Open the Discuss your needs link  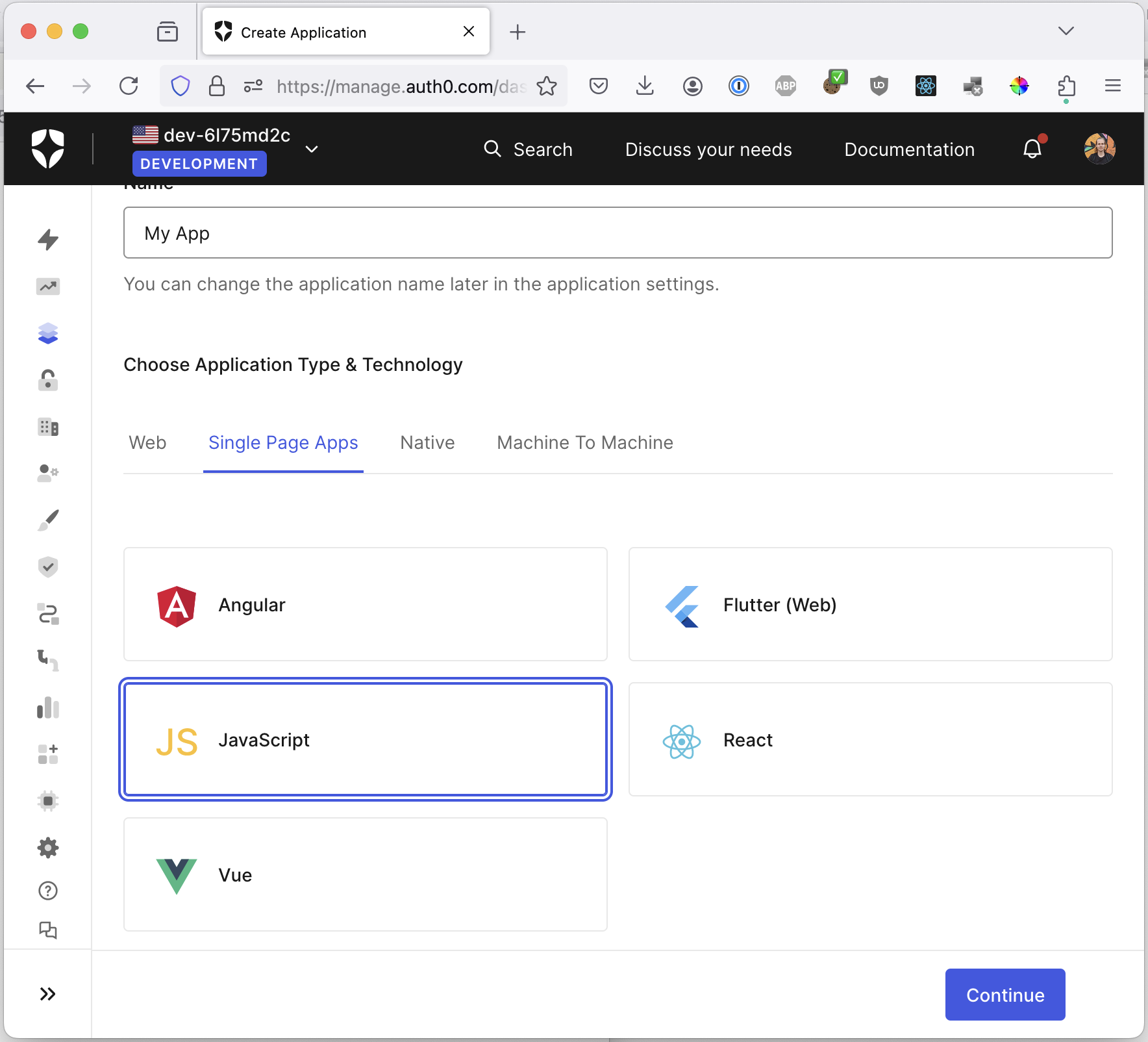click(x=708, y=149)
